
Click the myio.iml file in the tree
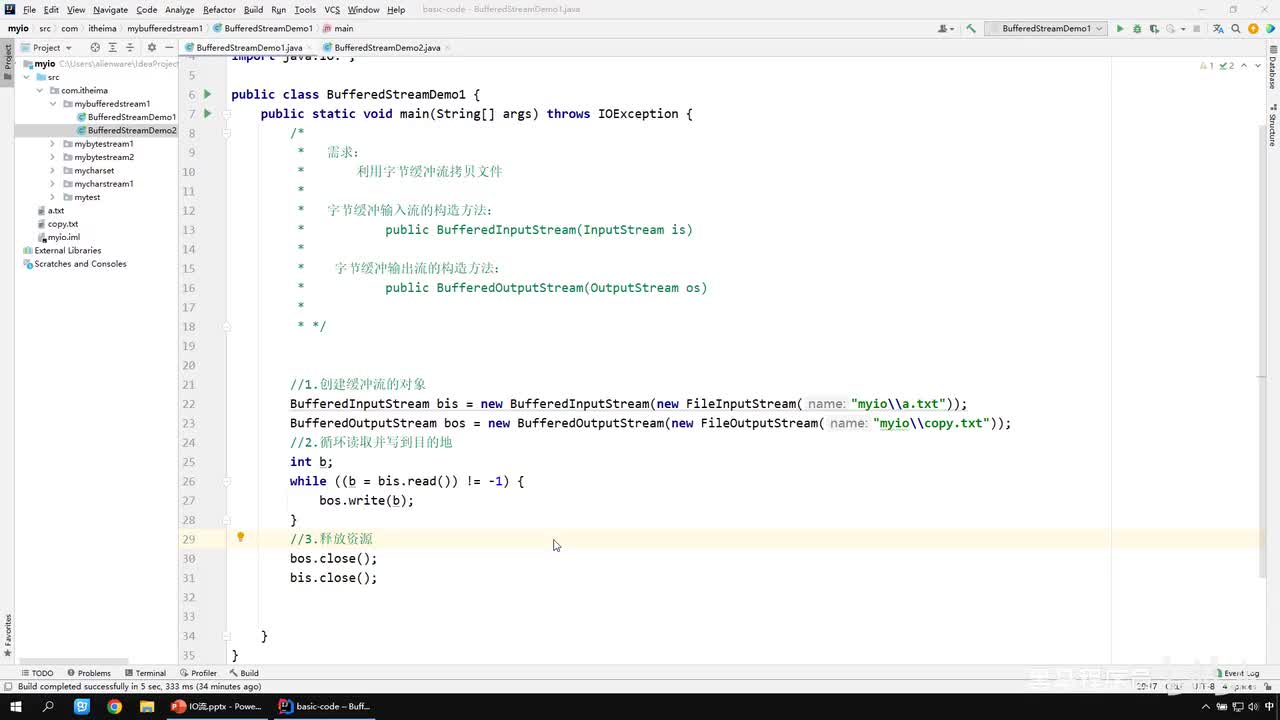[63, 238]
